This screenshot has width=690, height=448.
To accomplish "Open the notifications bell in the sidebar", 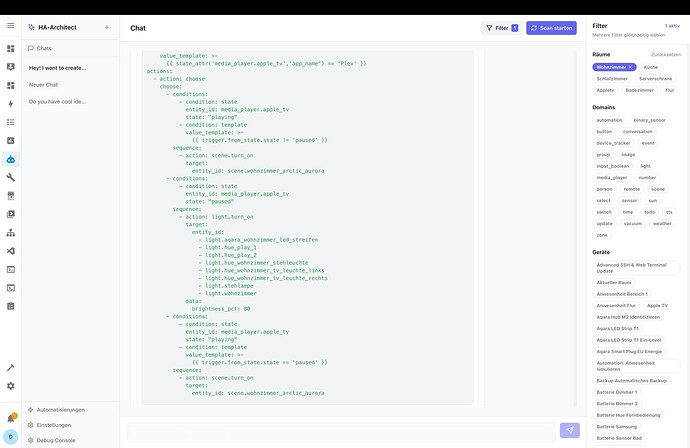I will tap(11, 418).
